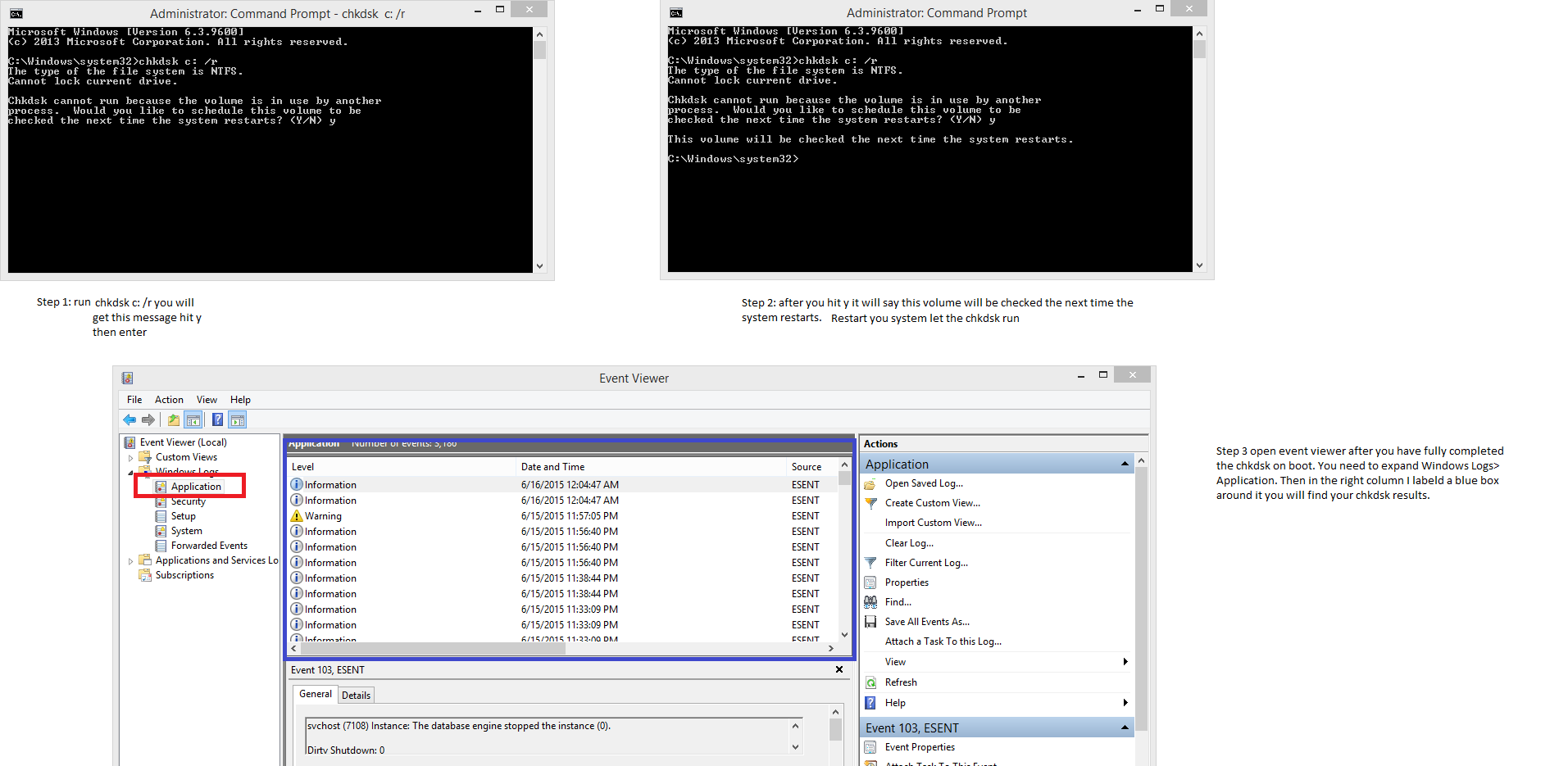Expand the Custom Views tree node
The width and height of the screenshot is (1568, 766).
131,458
